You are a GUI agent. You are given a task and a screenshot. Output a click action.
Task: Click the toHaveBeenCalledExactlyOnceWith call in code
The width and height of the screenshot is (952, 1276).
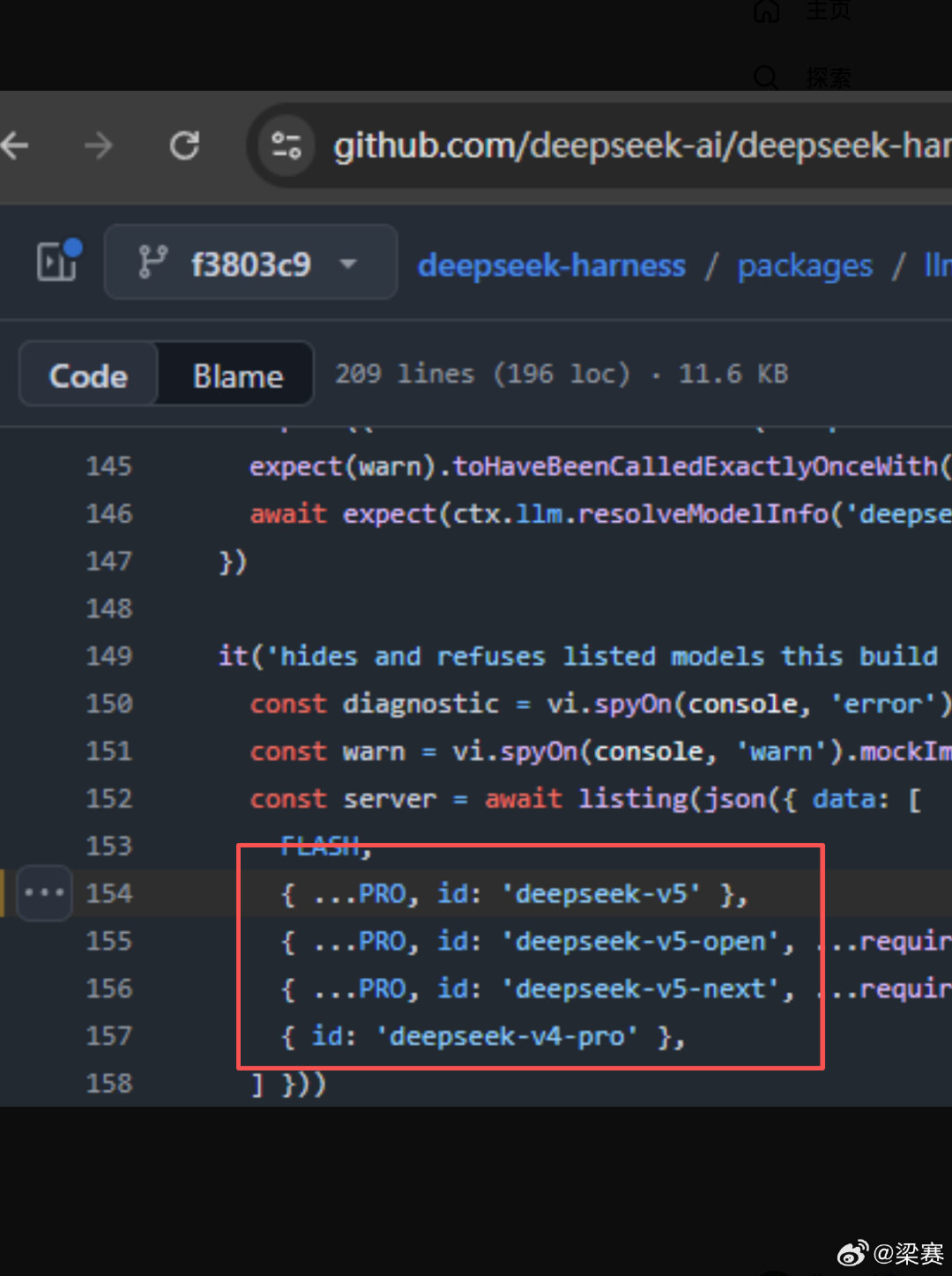tap(695, 466)
